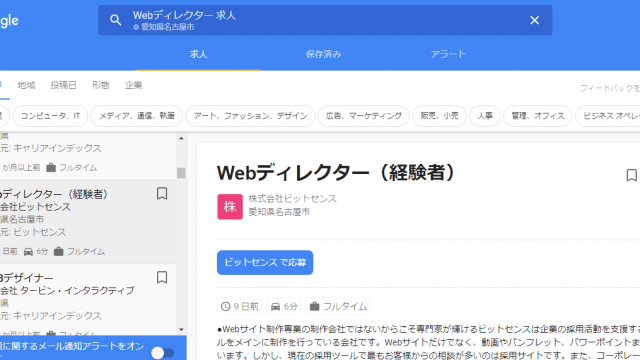Filter by コンピュータ、IT category chip
640x360 pixels.
pyautogui.click(x=50, y=116)
